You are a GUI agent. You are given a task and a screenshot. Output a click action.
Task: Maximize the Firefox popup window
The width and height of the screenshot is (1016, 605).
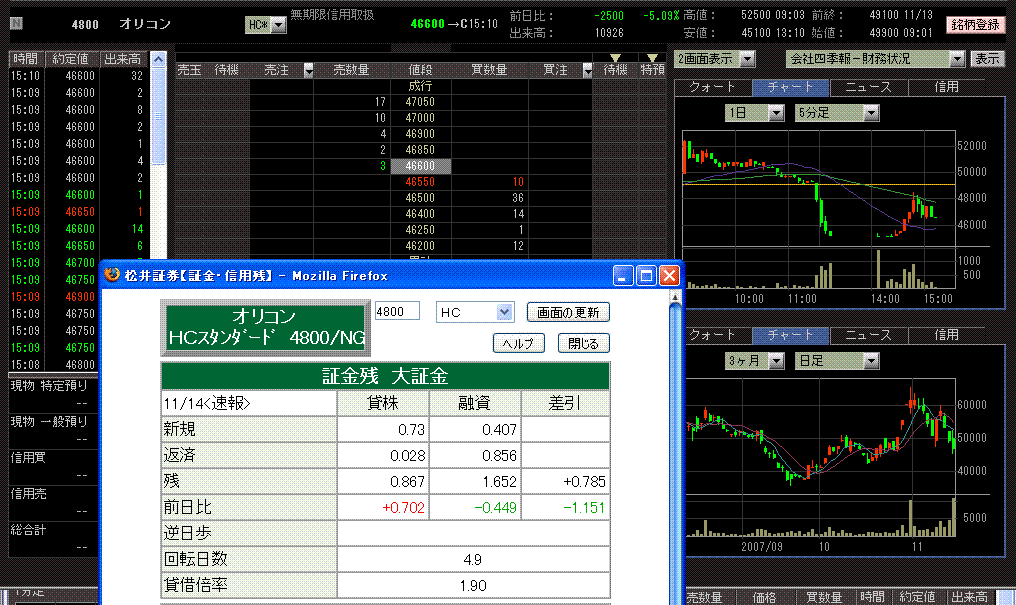pos(646,275)
